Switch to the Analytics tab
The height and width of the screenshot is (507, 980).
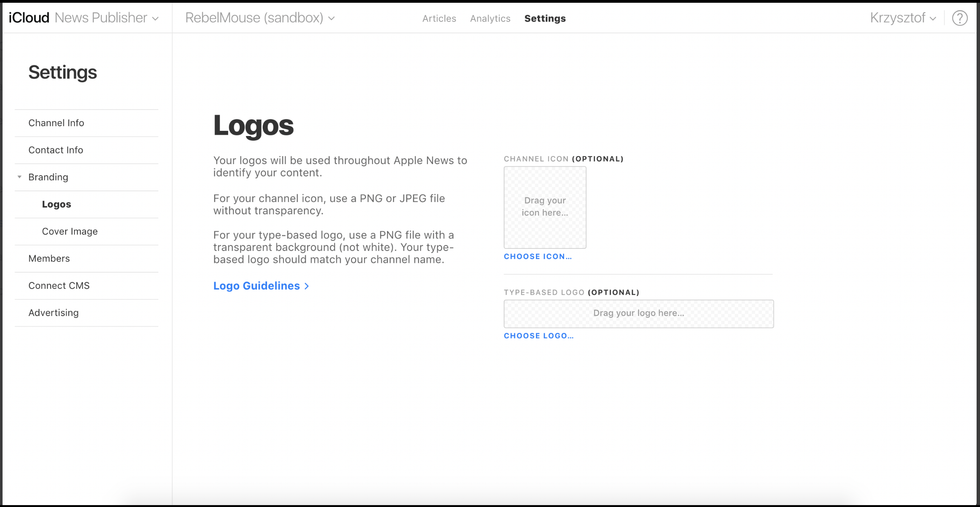[x=490, y=19]
